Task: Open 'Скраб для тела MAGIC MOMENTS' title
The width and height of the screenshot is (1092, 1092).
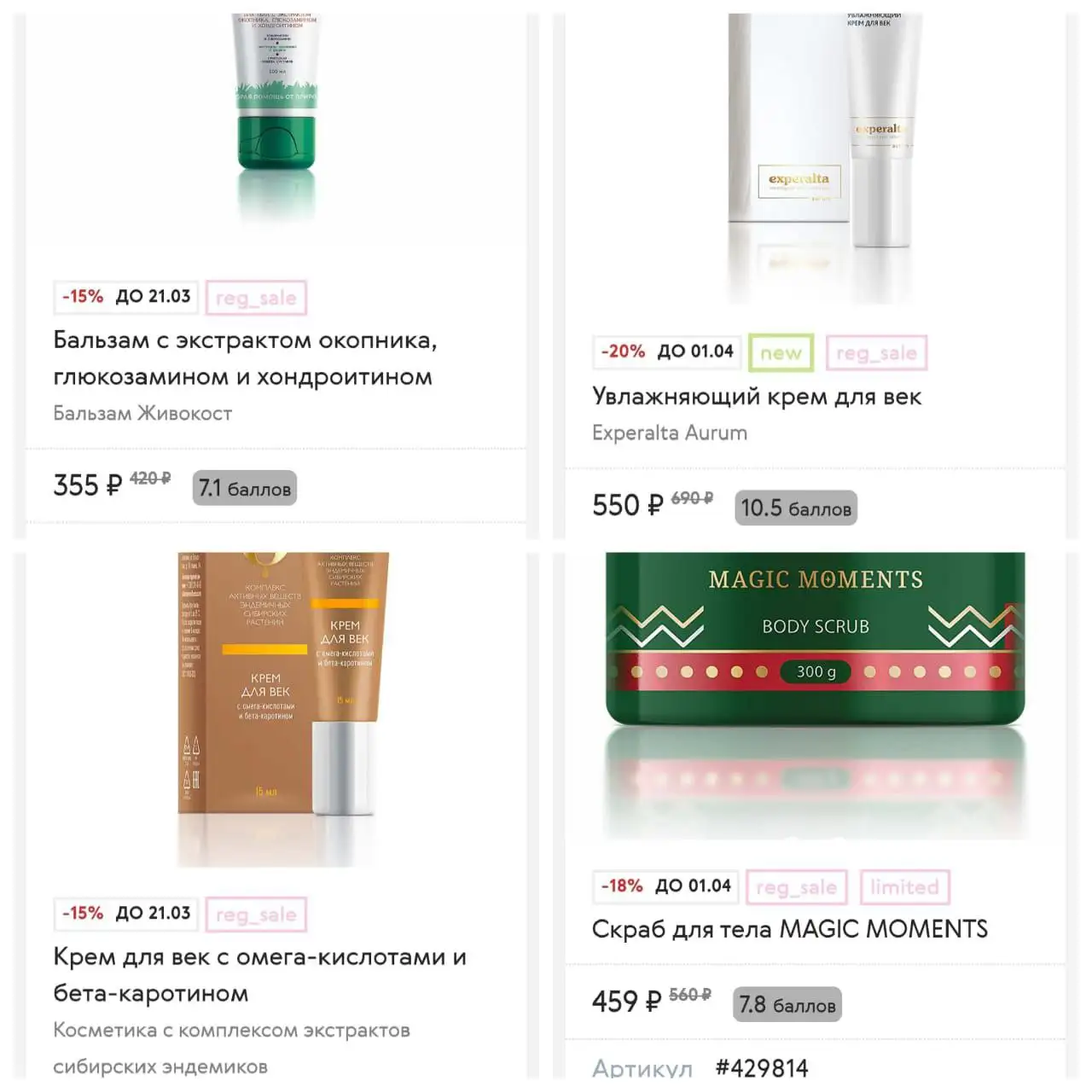Action: coord(790,929)
